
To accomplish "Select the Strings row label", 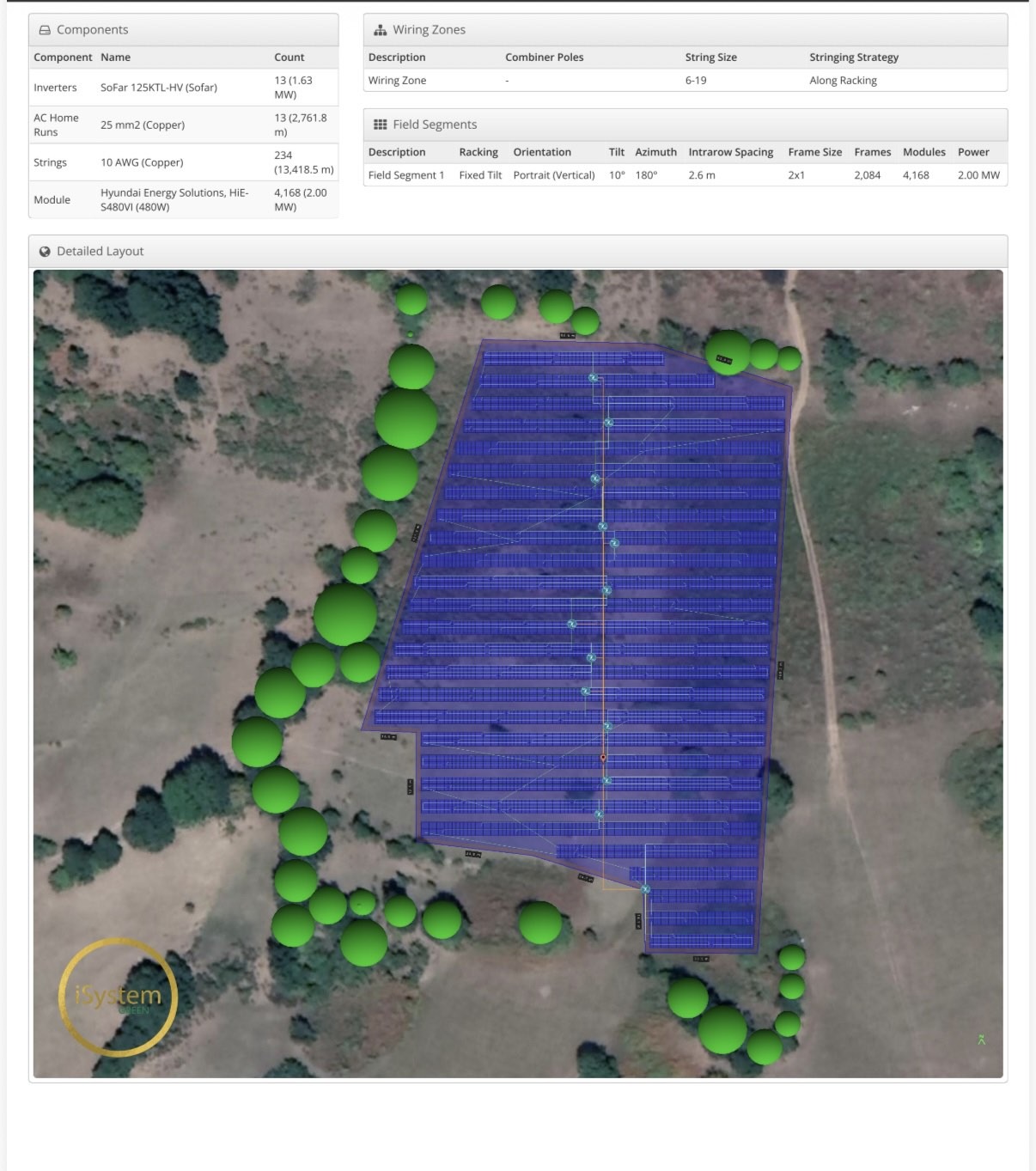I will [x=50, y=162].
